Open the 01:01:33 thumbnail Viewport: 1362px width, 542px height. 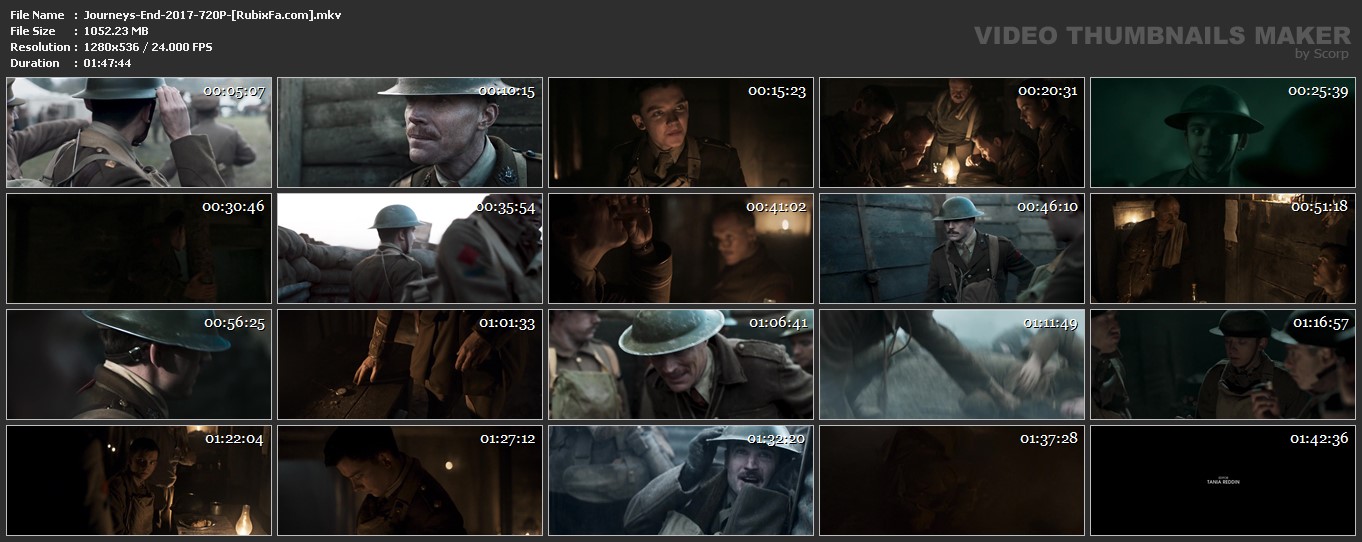pyautogui.click(x=410, y=365)
